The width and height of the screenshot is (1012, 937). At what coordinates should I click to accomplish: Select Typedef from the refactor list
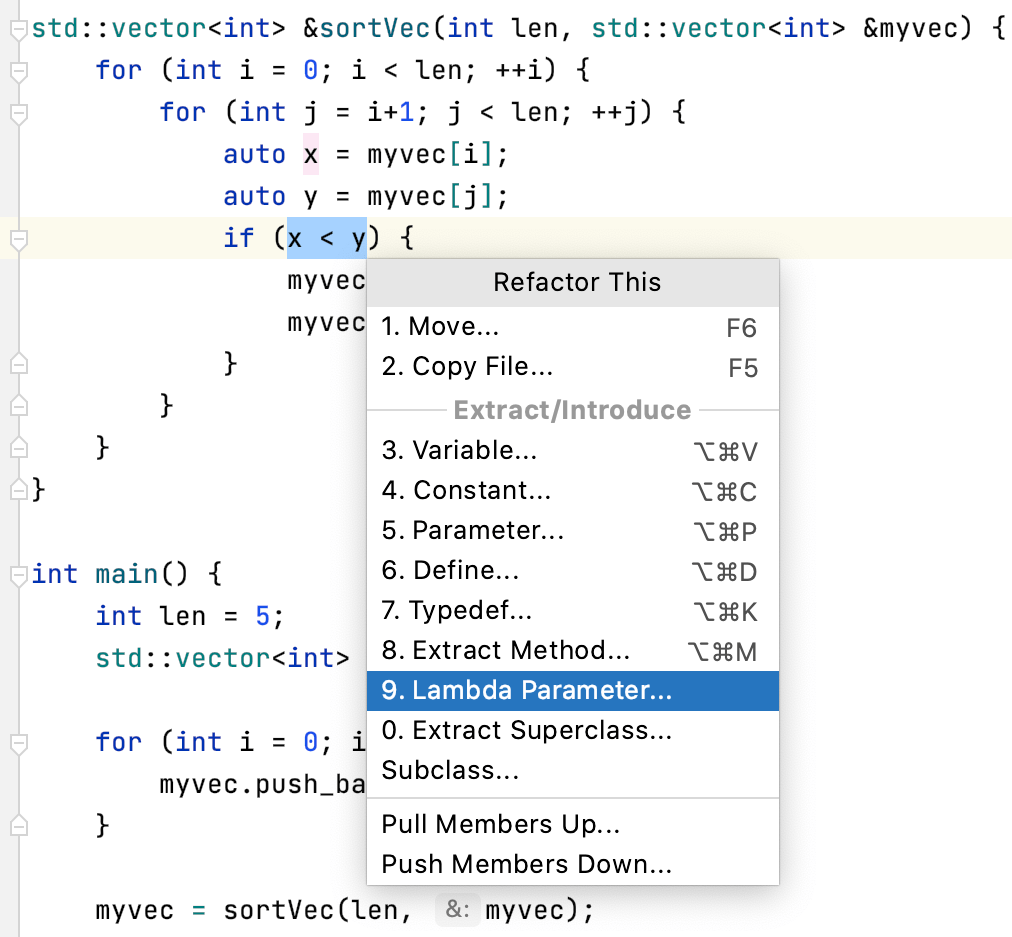click(x=455, y=610)
